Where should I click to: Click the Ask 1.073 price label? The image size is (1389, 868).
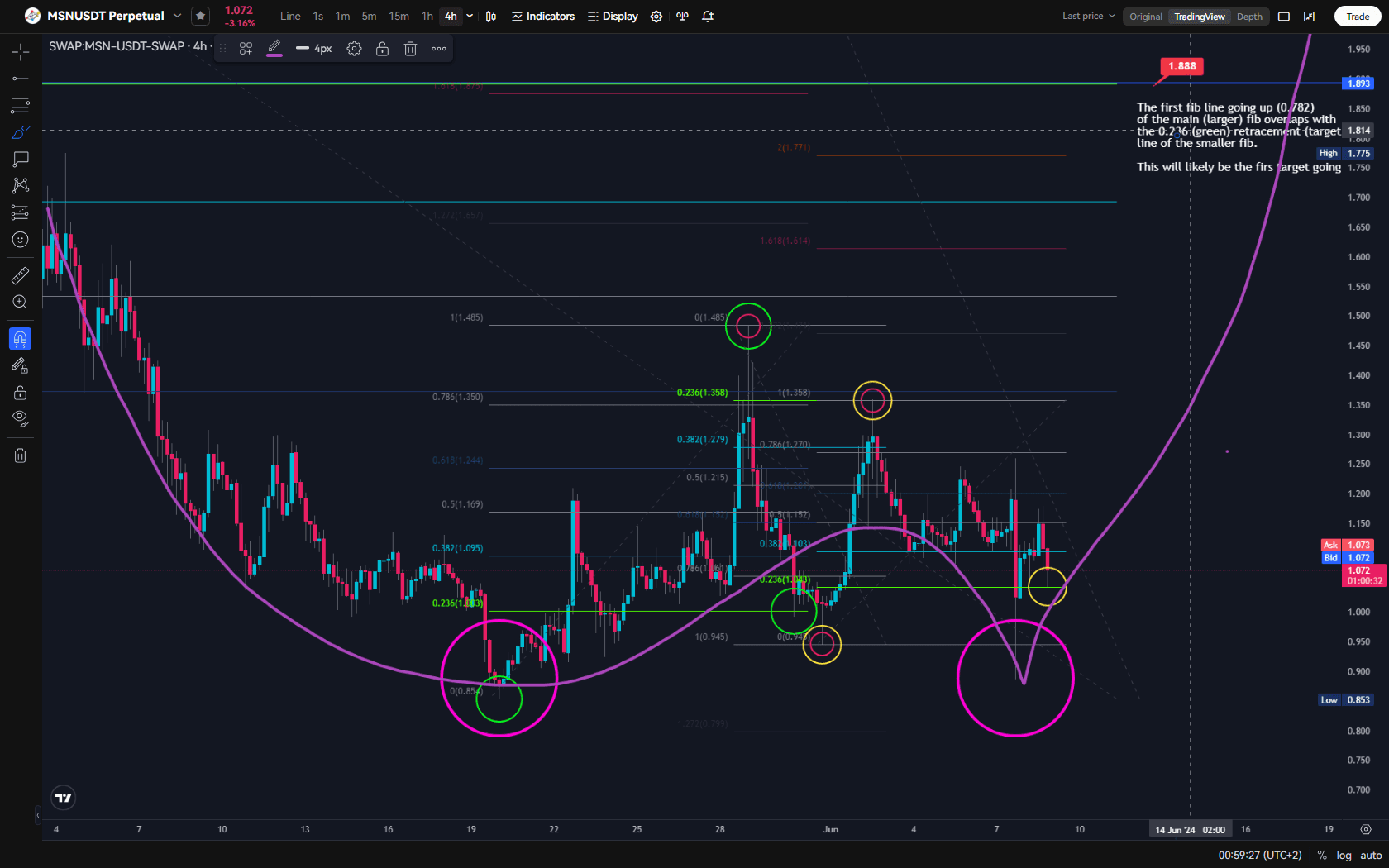1348,545
